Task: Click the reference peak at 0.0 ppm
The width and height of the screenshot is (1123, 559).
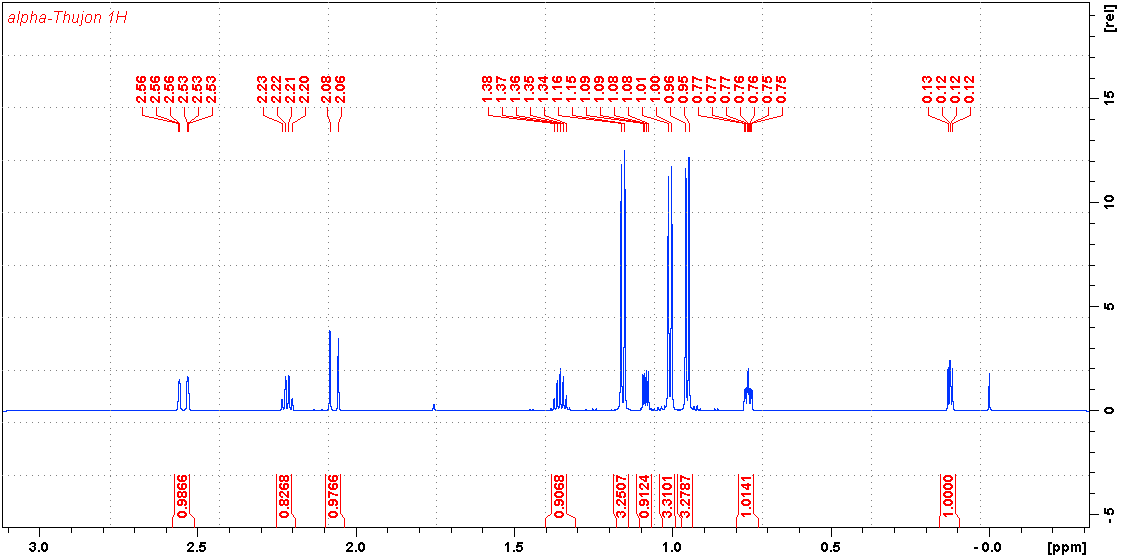Action: 989,391
